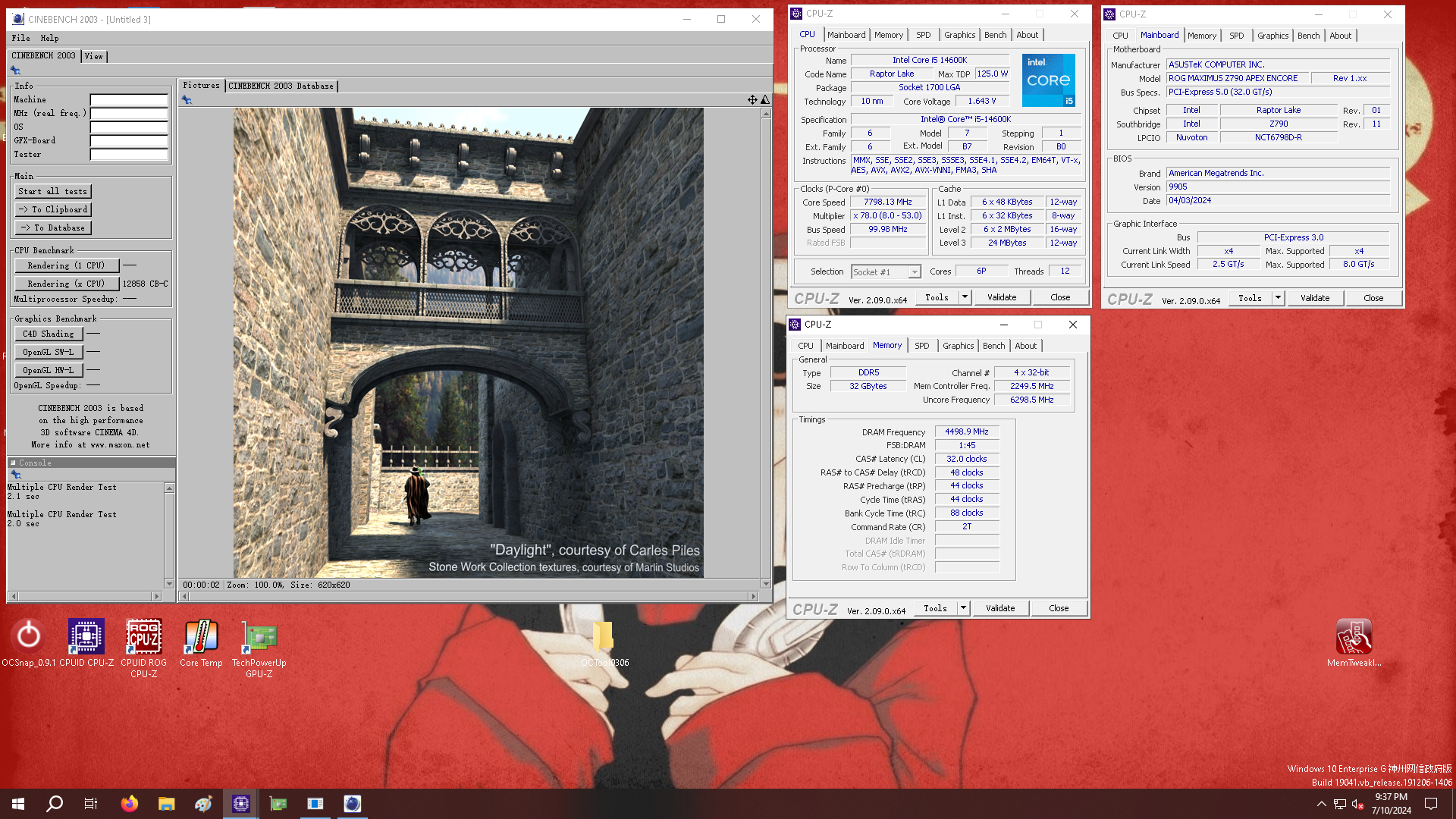Switch to the CINEBENCH taskbar window
Image resolution: width=1456 pixels, height=819 pixels.
pos(353,804)
